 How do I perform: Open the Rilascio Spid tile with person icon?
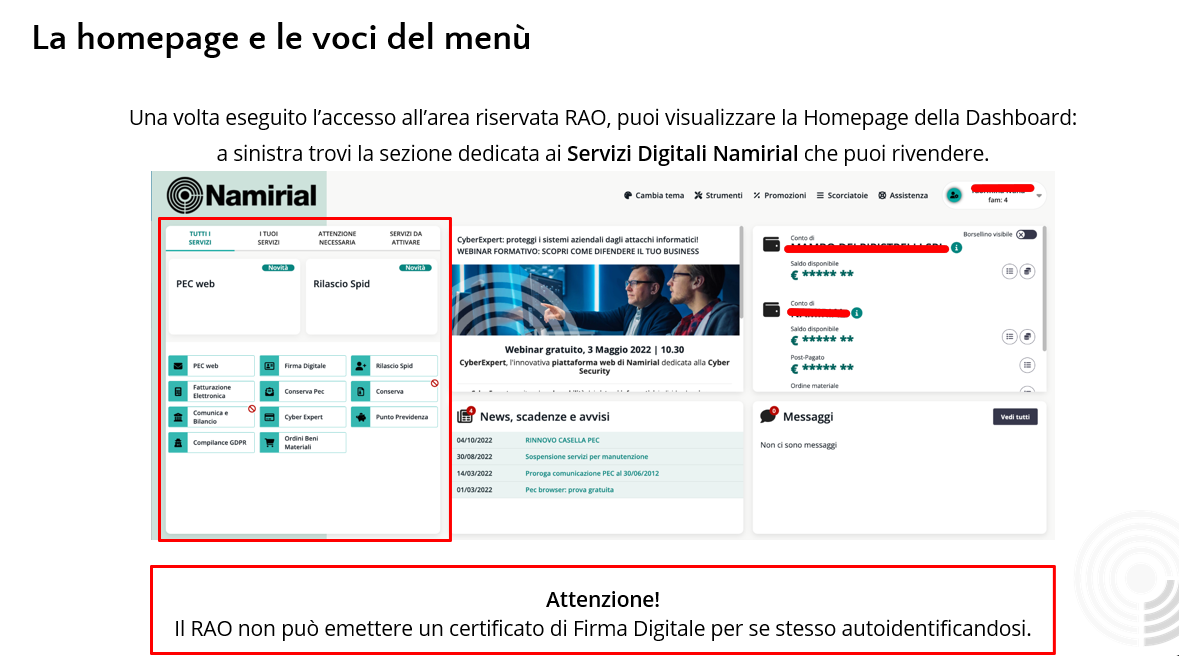click(x=394, y=366)
